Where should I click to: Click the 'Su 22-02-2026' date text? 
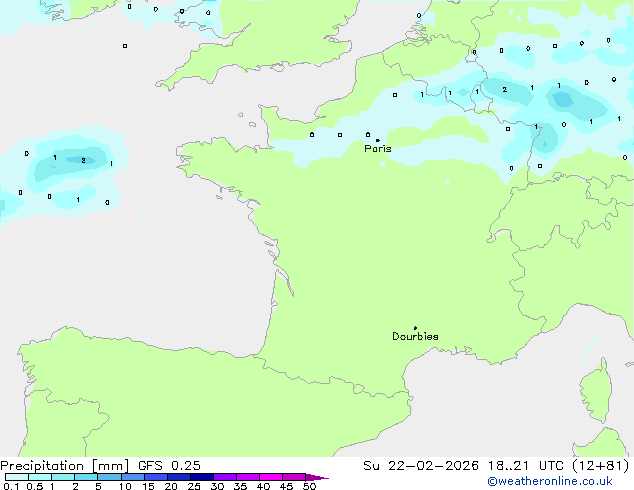tap(421, 466)
